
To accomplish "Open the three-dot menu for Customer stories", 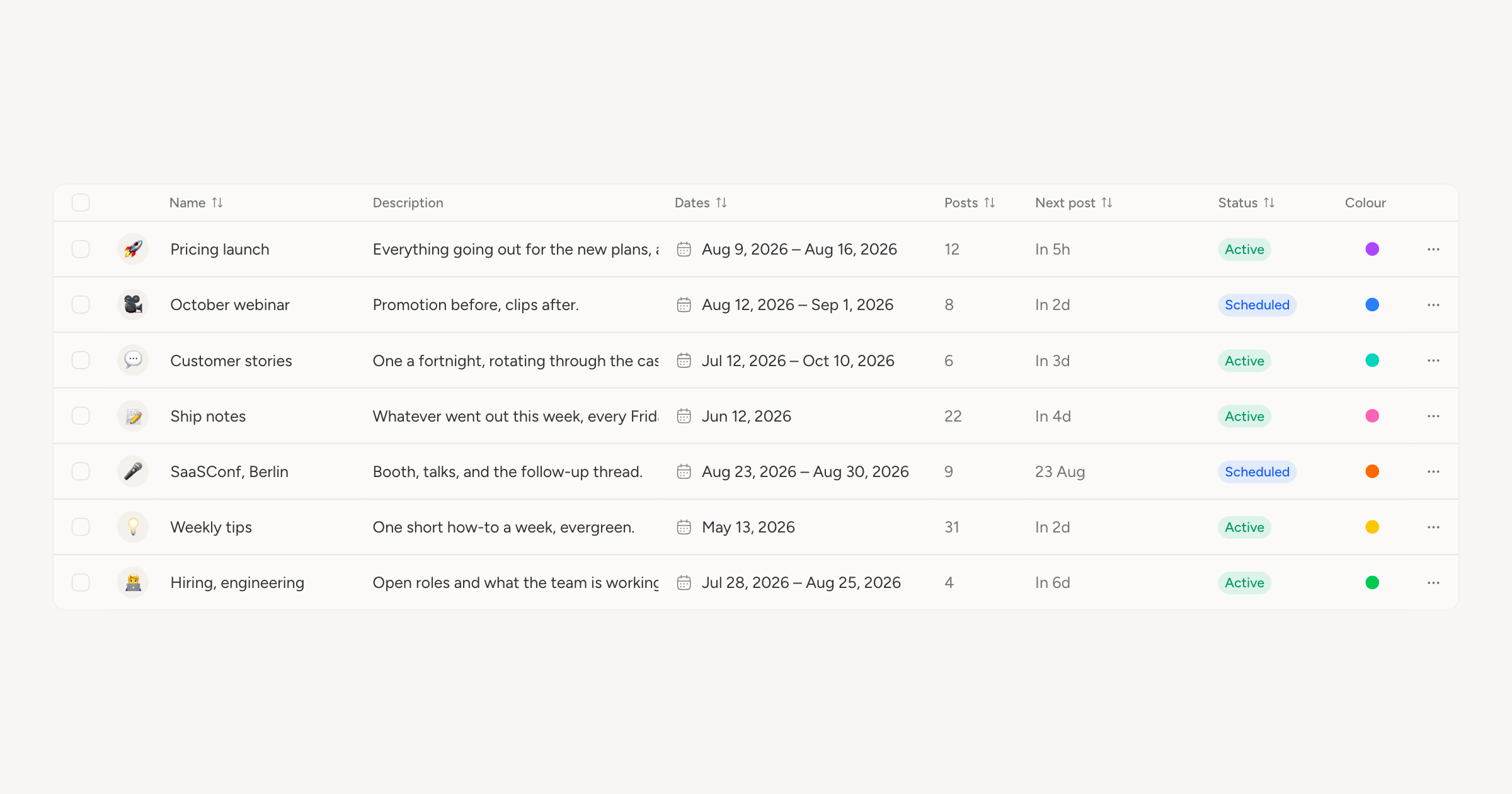I will [1433, 360].
